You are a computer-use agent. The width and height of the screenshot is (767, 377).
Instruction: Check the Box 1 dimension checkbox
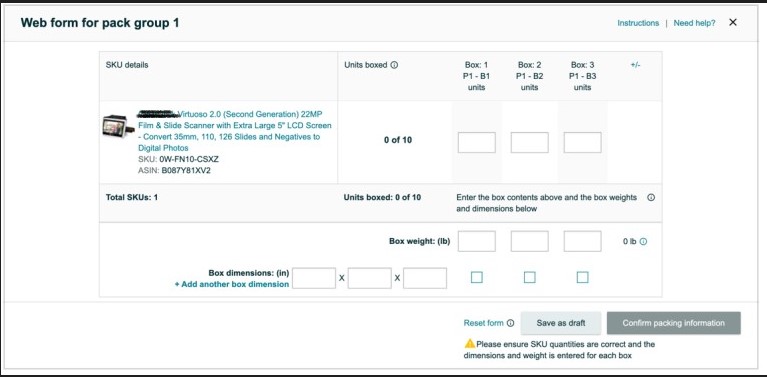[x=476, y=278]
